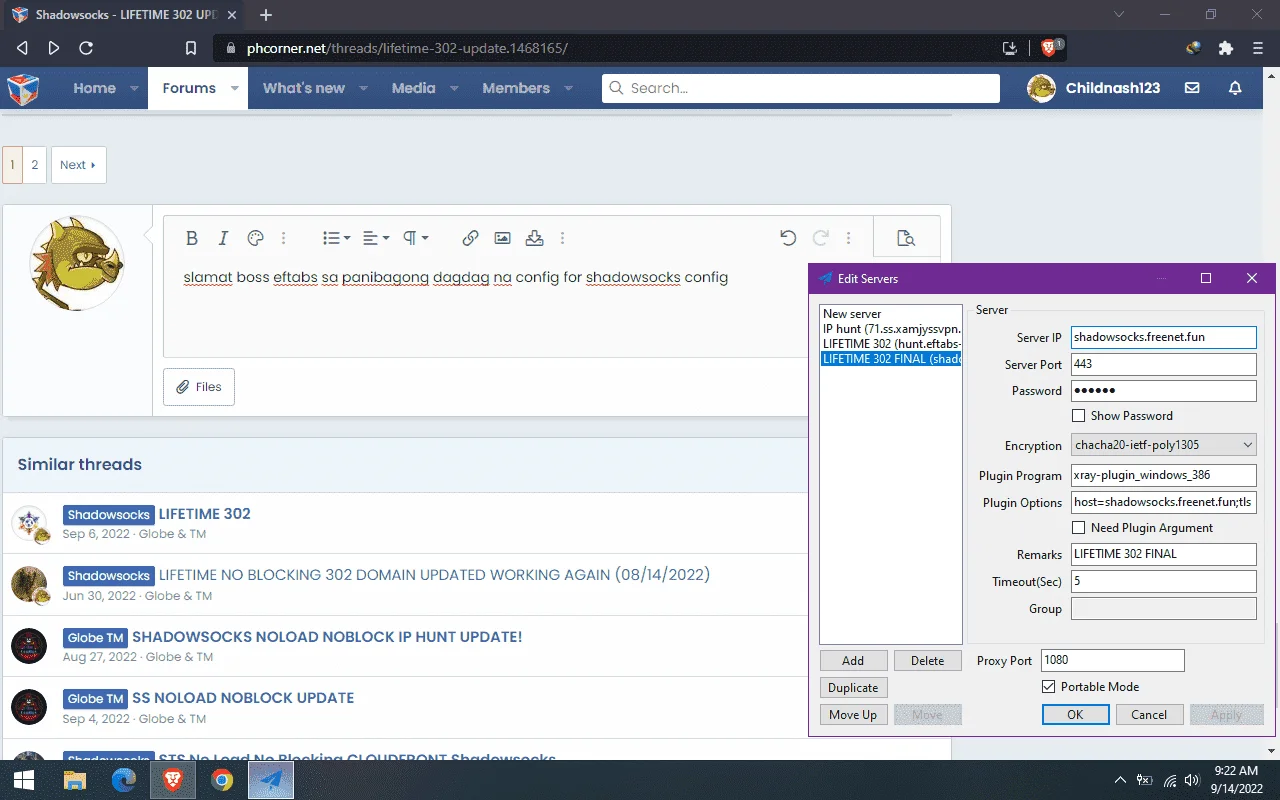Open the text color palette tool

click(255, 238)
